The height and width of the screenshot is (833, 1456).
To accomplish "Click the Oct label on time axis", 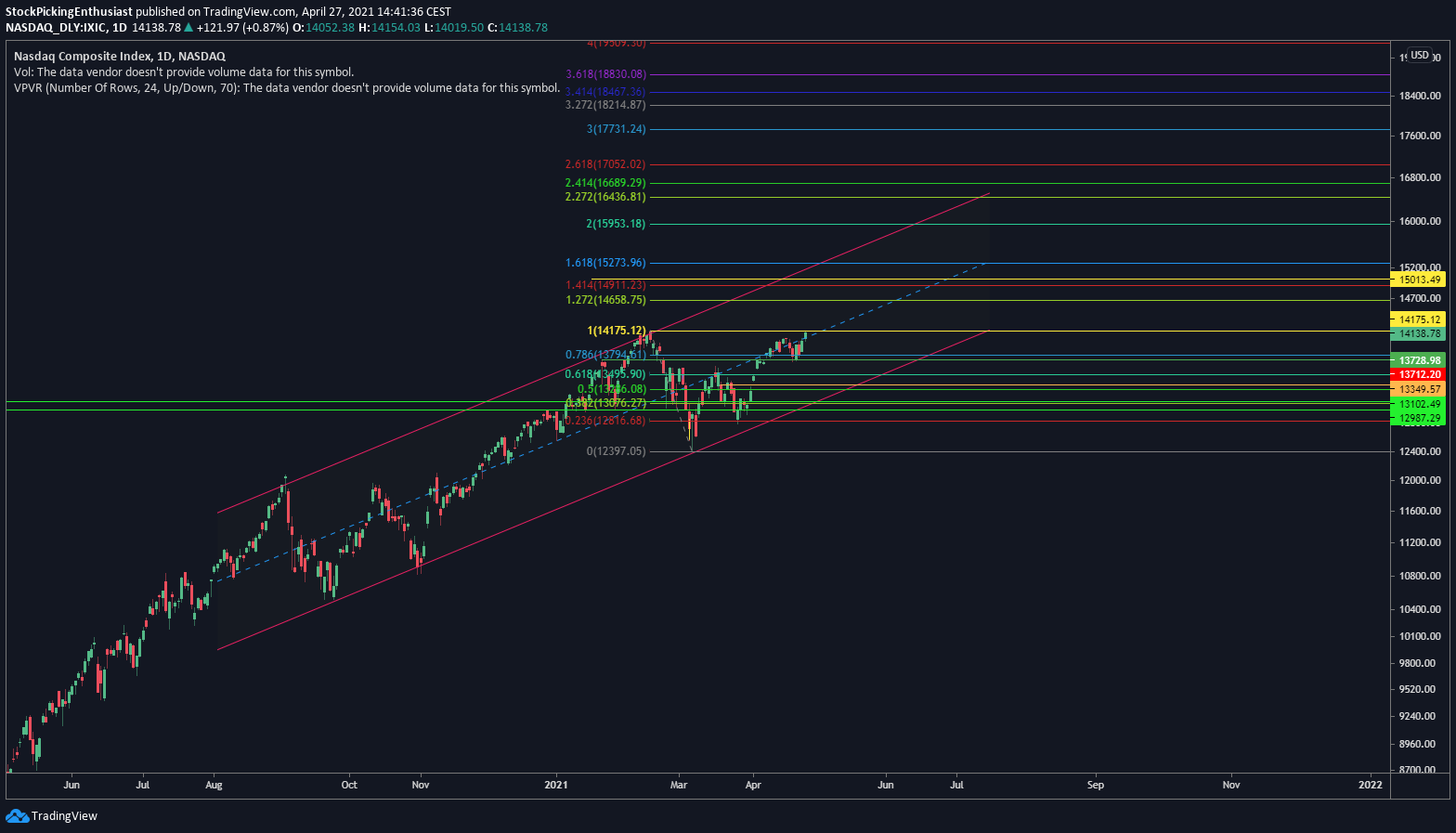I will click(349, 785).
